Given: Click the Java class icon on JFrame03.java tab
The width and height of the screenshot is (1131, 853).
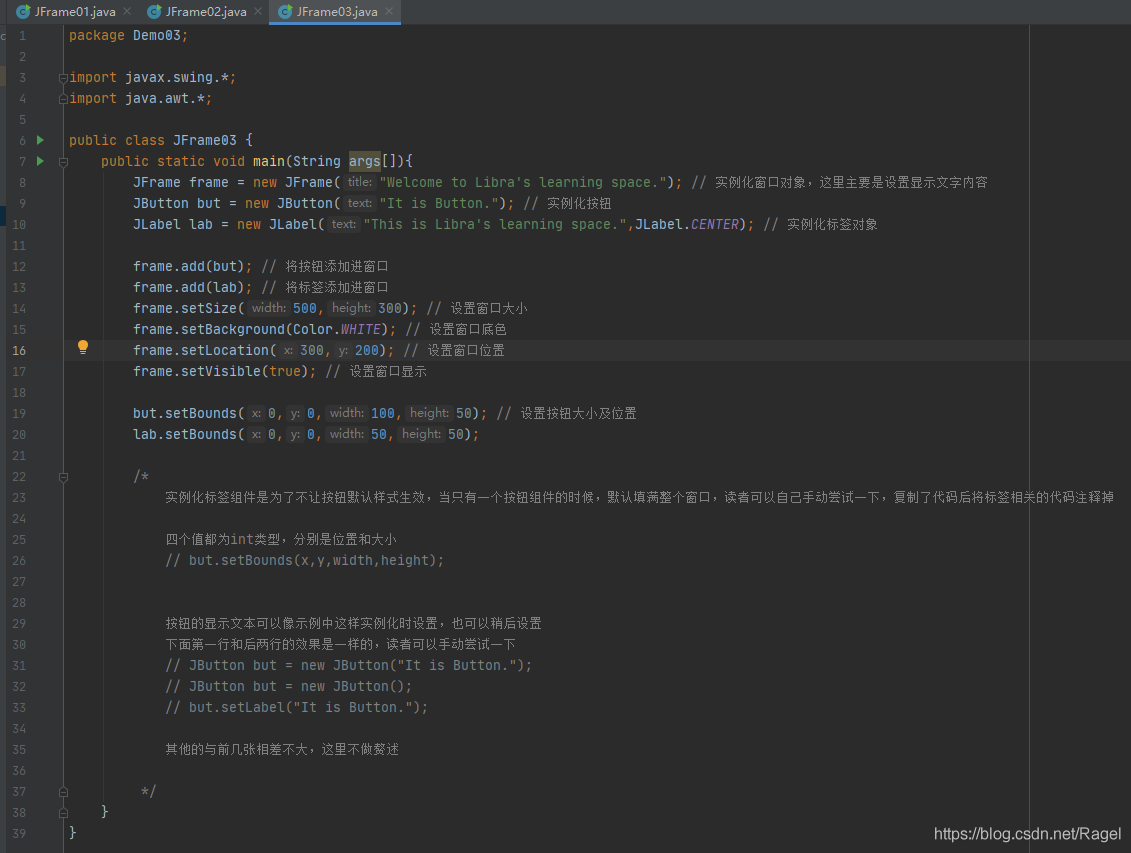Looking at the screenshot, I should click(x=287, y=13).
